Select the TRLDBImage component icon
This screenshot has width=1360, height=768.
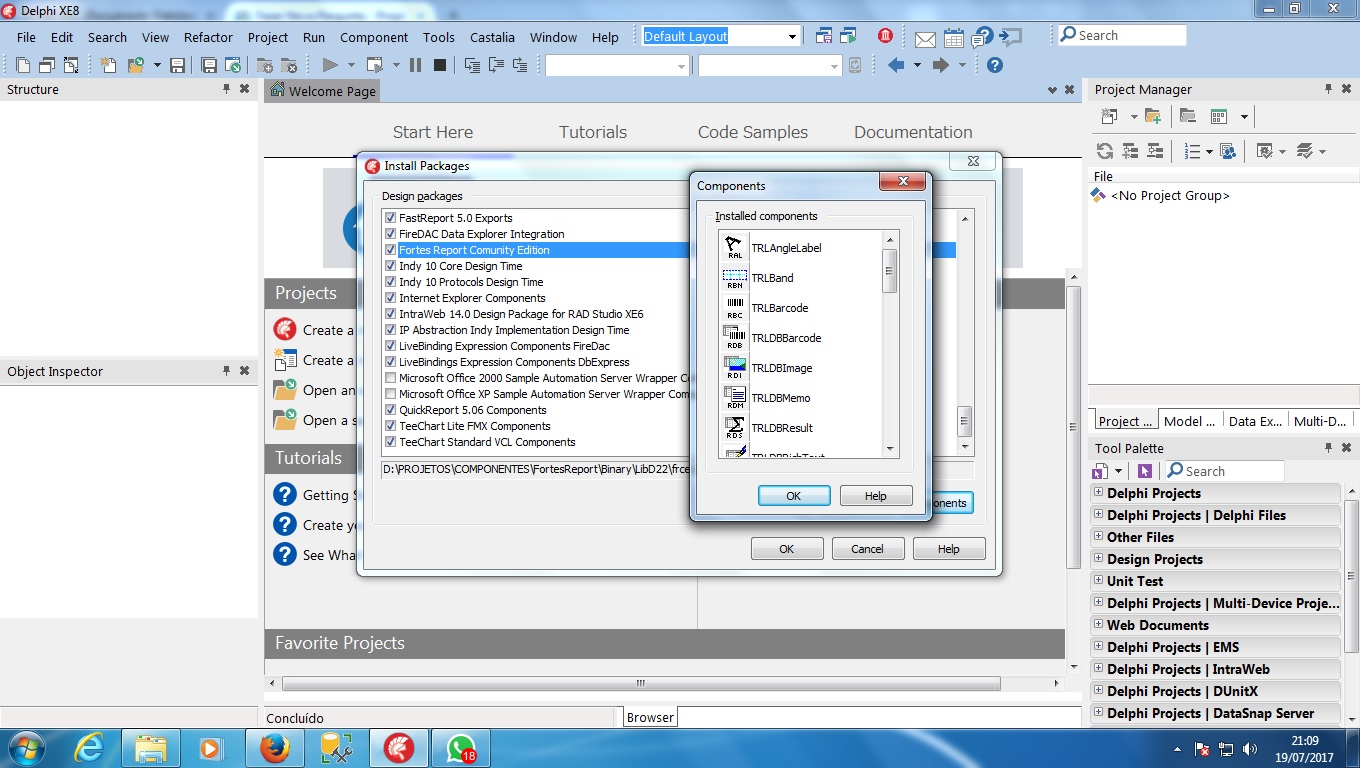click(735, 367)
